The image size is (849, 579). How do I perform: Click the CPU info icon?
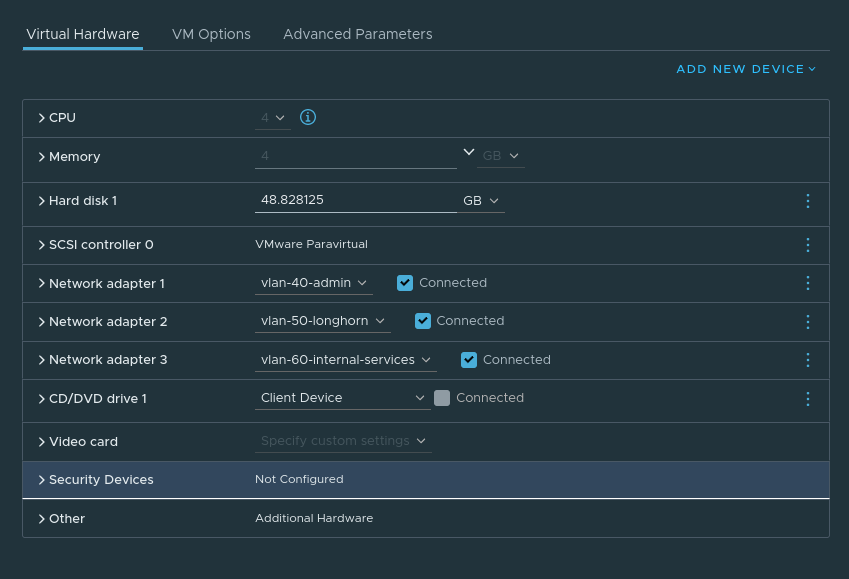click(308, 117)
